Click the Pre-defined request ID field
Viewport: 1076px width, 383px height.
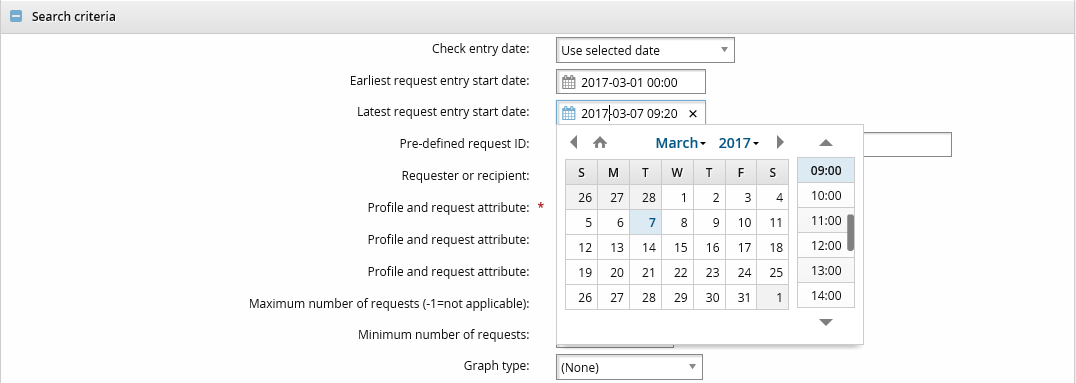(x=907, y=144)
